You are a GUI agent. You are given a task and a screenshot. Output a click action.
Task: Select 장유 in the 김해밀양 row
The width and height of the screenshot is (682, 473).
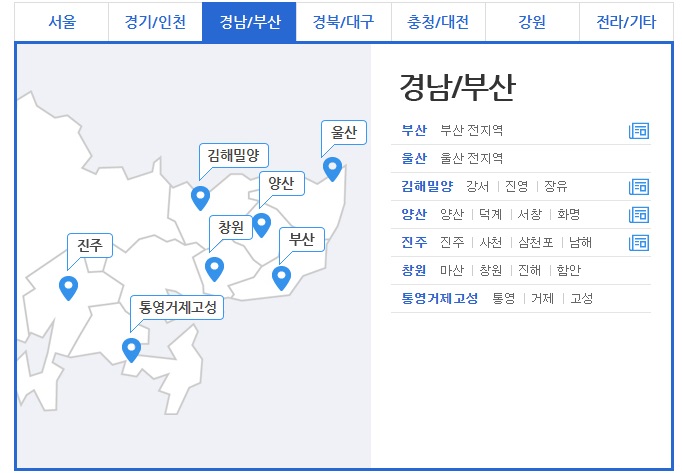tap(555, 186)
